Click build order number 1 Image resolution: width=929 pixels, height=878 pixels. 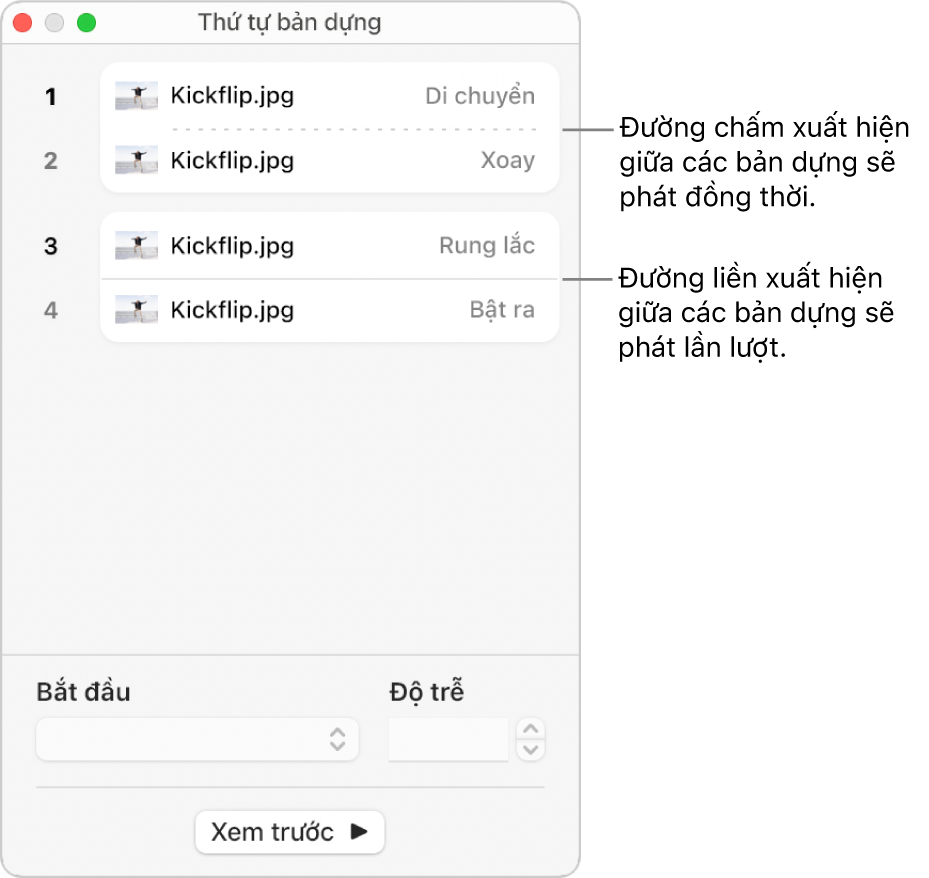(51, 97)
